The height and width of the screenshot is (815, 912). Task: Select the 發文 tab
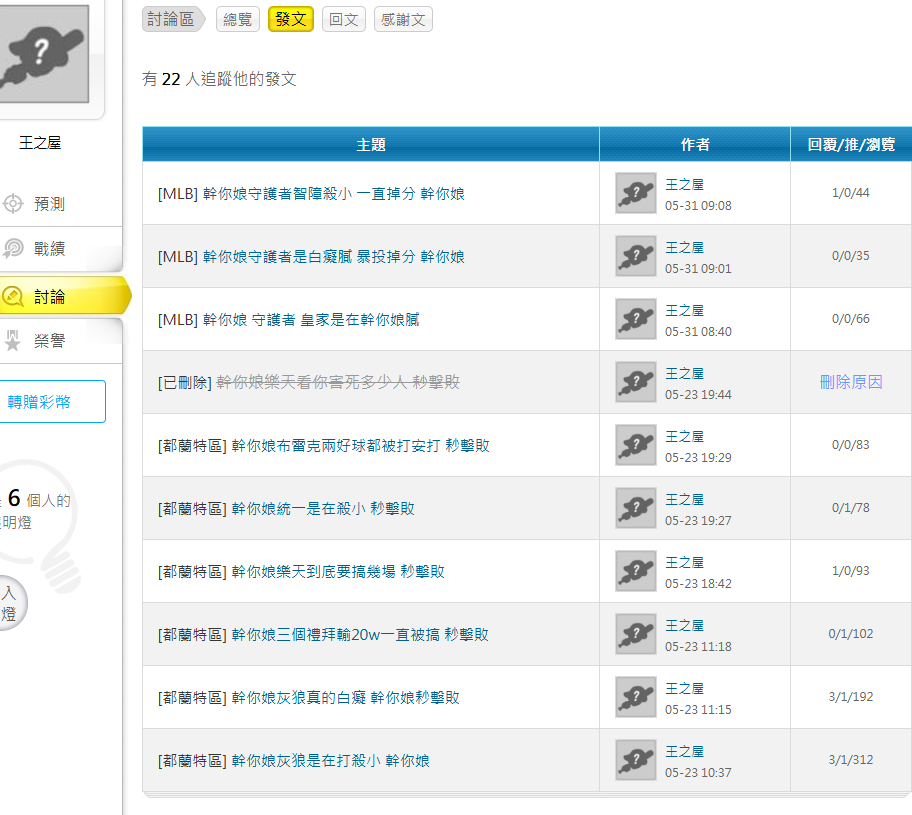click(291, 19)
